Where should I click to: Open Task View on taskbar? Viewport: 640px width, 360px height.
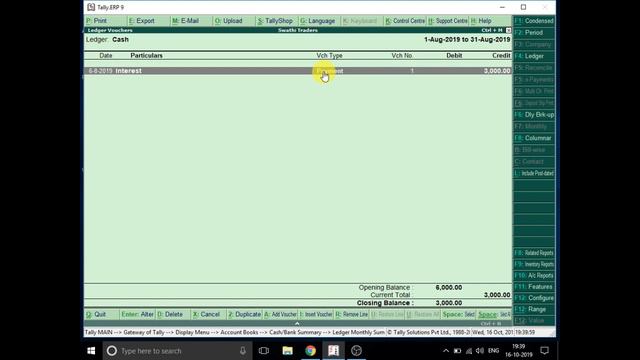coord(264,351)
